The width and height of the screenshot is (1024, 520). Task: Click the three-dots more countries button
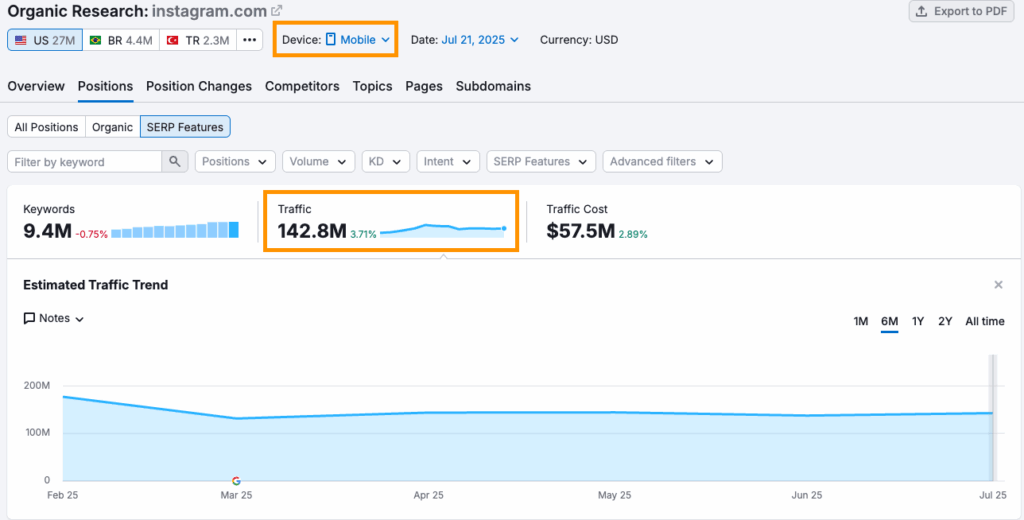[x=250, y=40]
